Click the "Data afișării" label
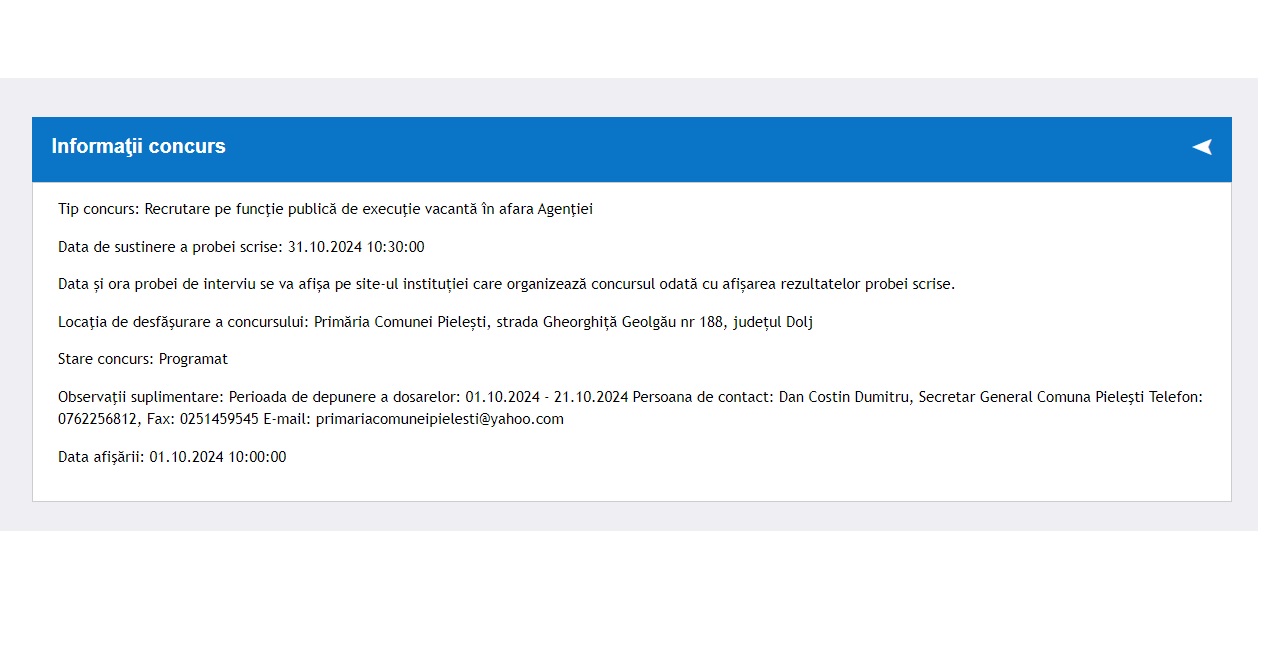Viewport: 1266px width, 648px height. click(101, 457)
